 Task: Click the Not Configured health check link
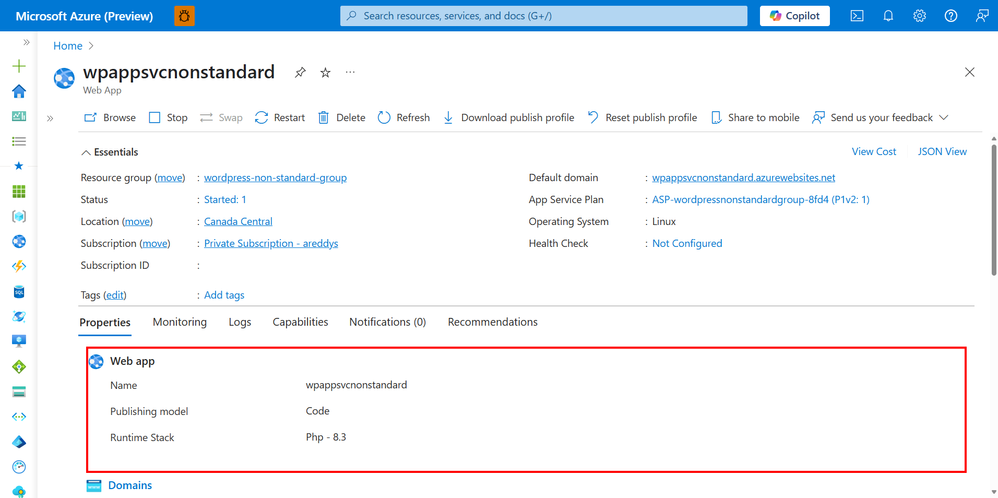[x=687, y=243]
